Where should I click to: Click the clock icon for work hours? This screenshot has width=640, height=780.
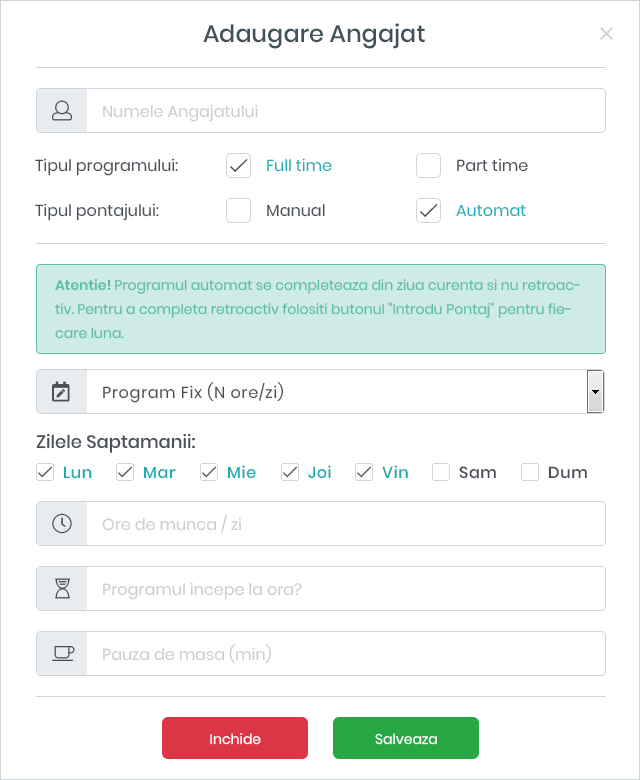click(x=62, y=524)
